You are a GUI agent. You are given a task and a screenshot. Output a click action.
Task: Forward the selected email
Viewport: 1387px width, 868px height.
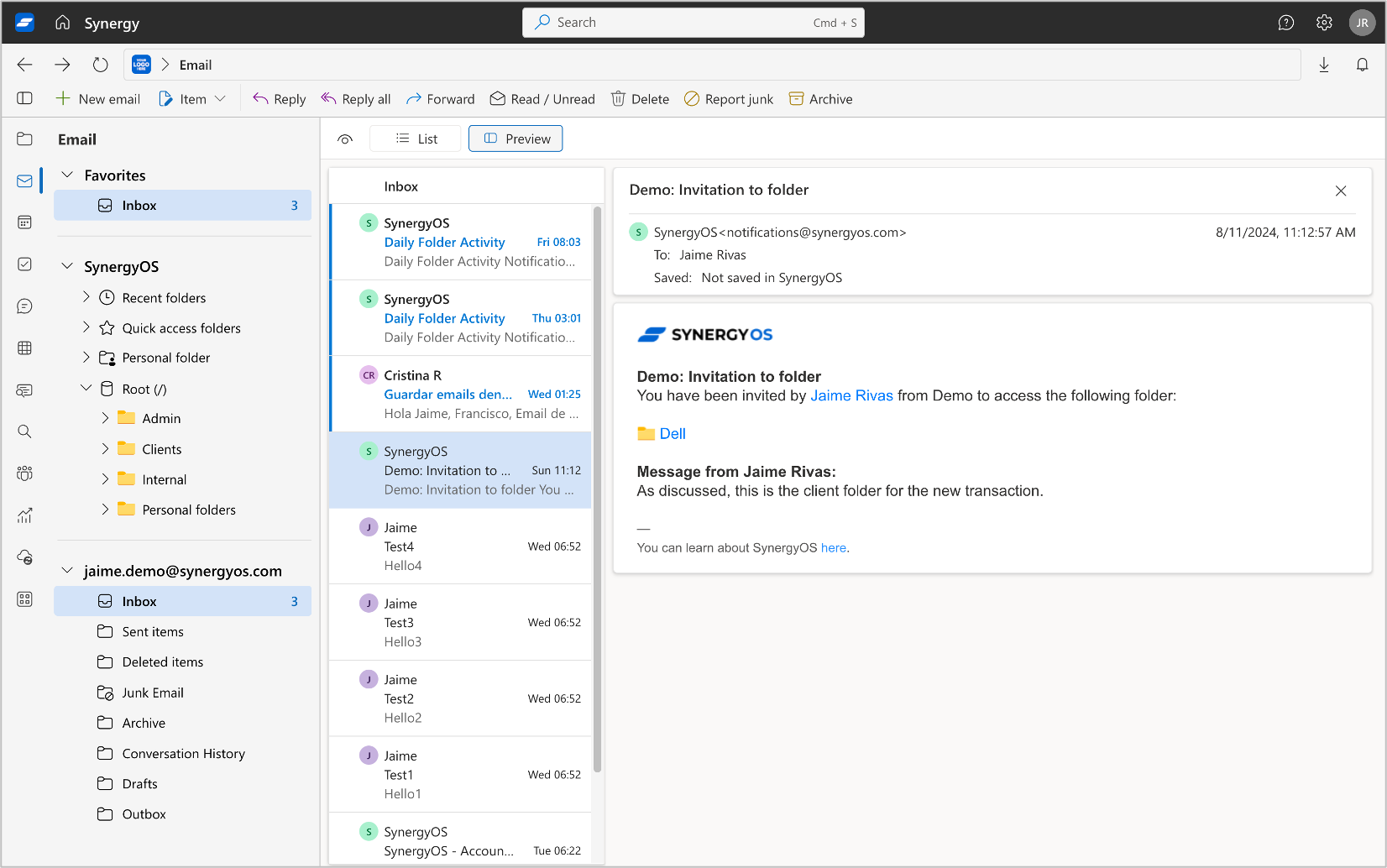441,99
